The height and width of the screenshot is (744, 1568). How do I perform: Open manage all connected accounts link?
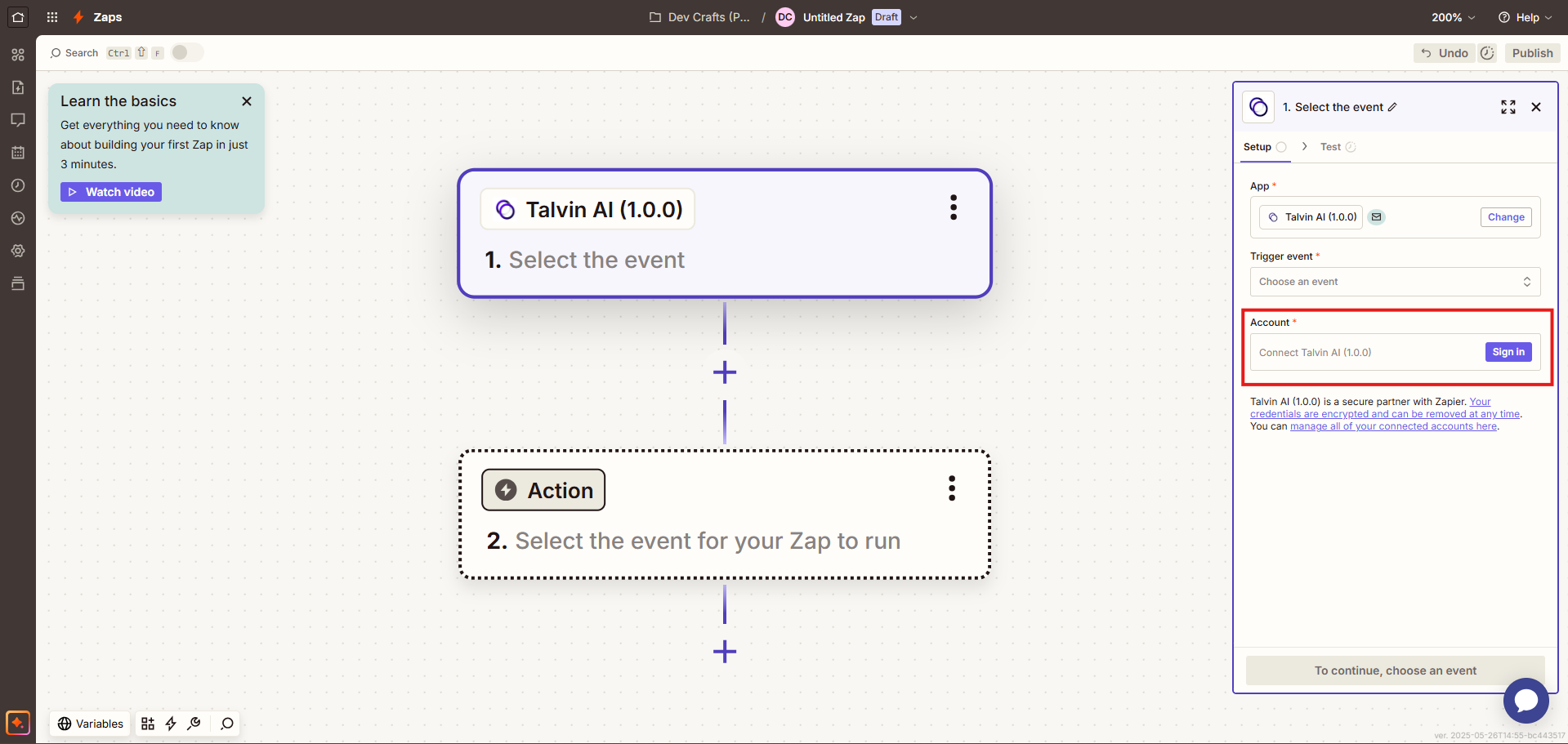(1393, 426)
